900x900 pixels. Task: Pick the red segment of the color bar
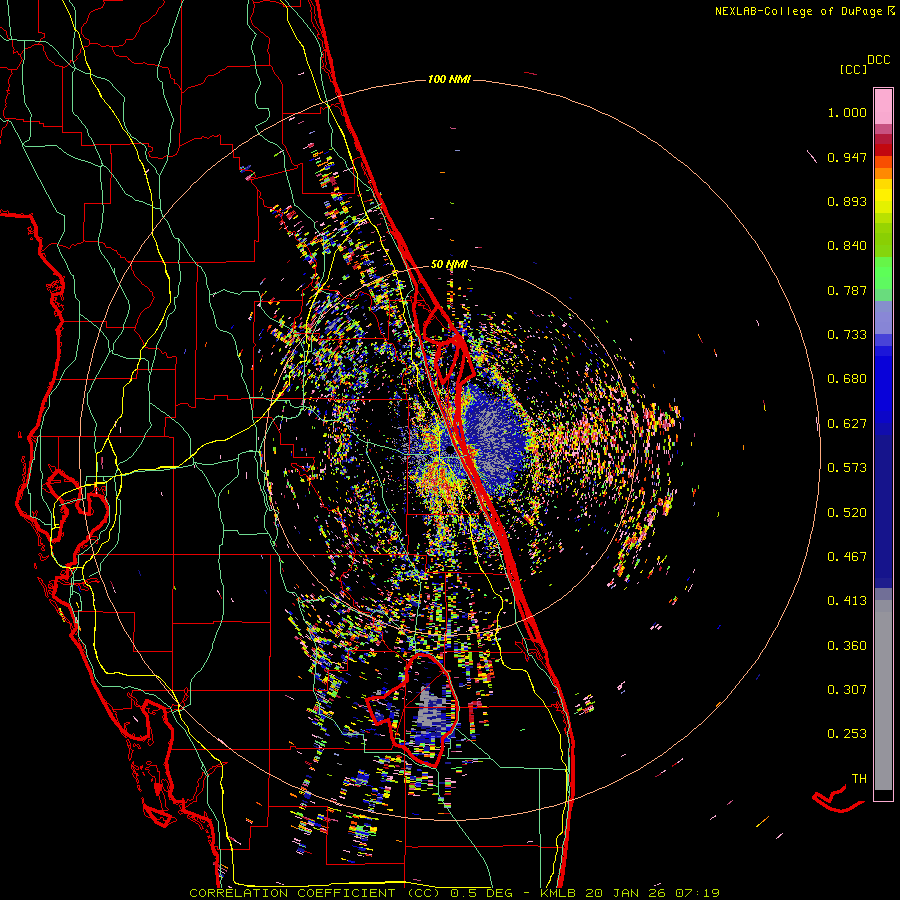[883, 150]
